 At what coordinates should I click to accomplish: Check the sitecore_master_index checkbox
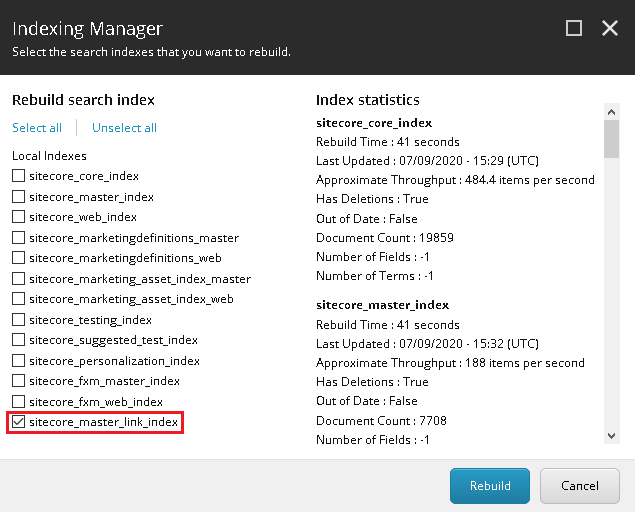pos(18,196)
